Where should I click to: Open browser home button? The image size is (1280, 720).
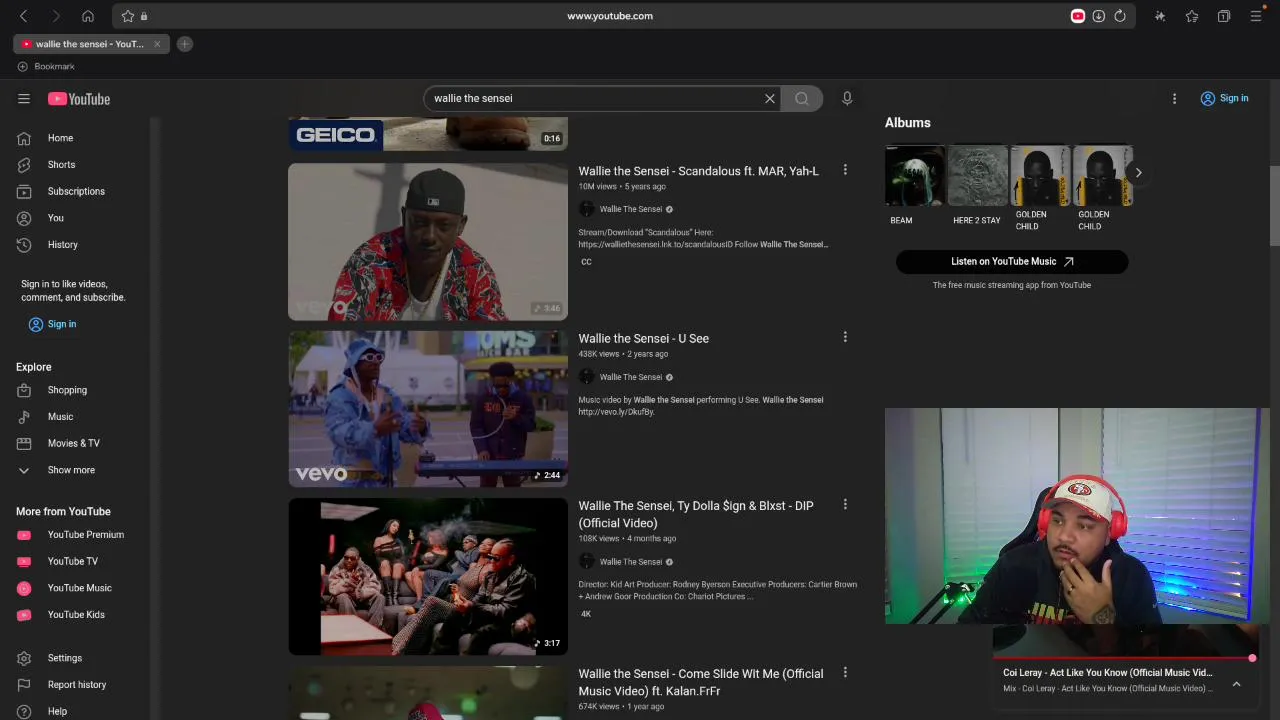click(88, 16)
